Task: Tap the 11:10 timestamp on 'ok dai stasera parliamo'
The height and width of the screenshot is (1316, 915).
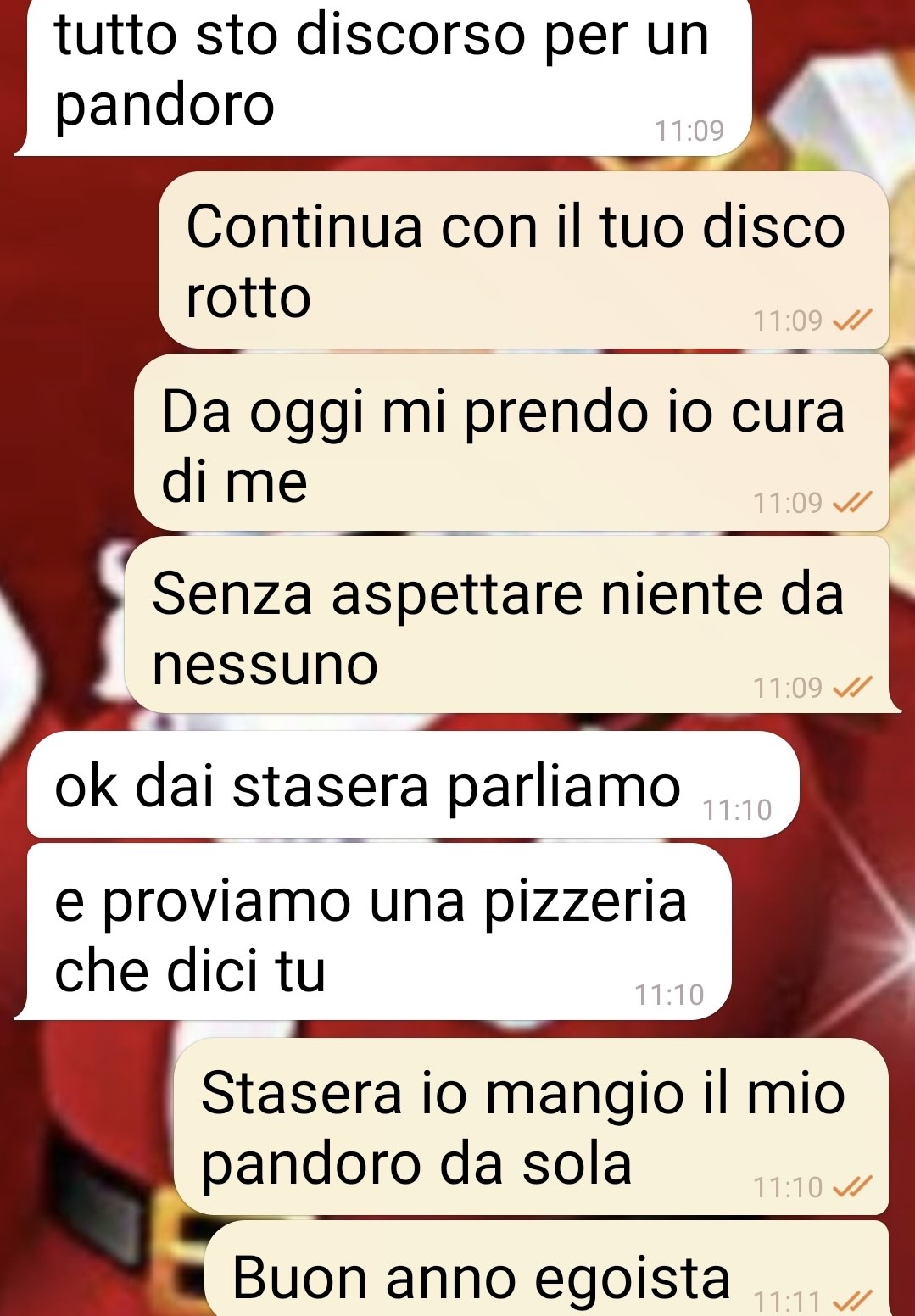Action: coord(737,811)
